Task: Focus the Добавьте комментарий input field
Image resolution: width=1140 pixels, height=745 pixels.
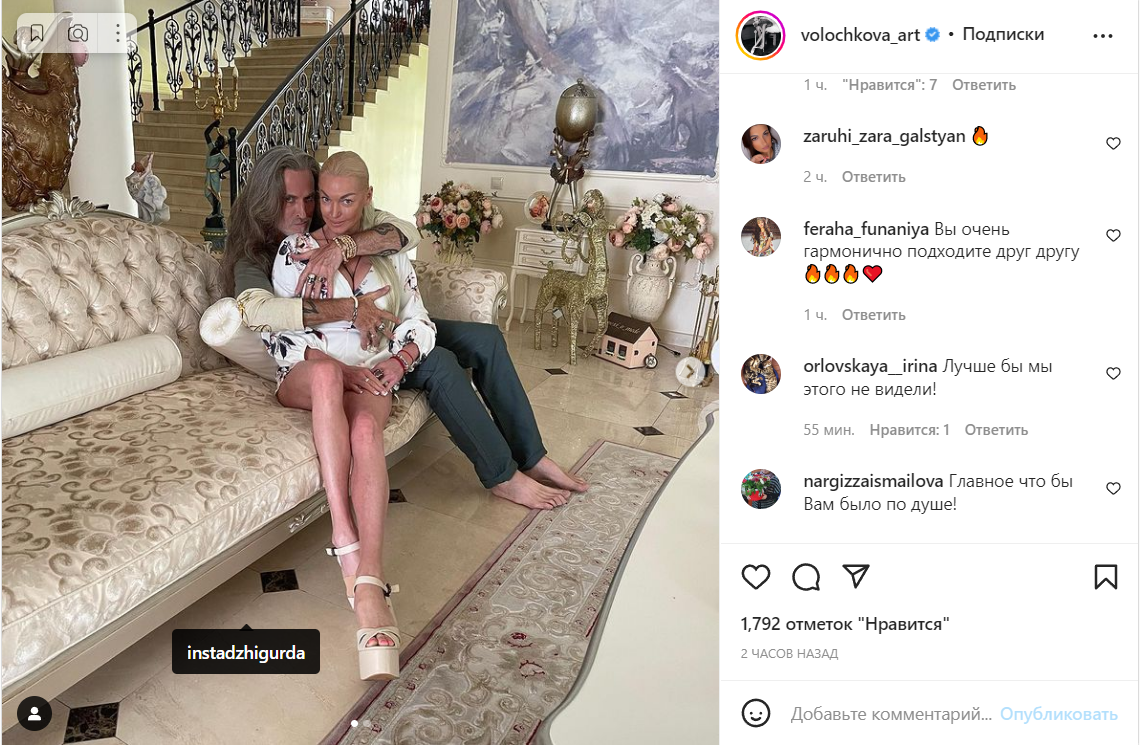Action: click(891, 714)
